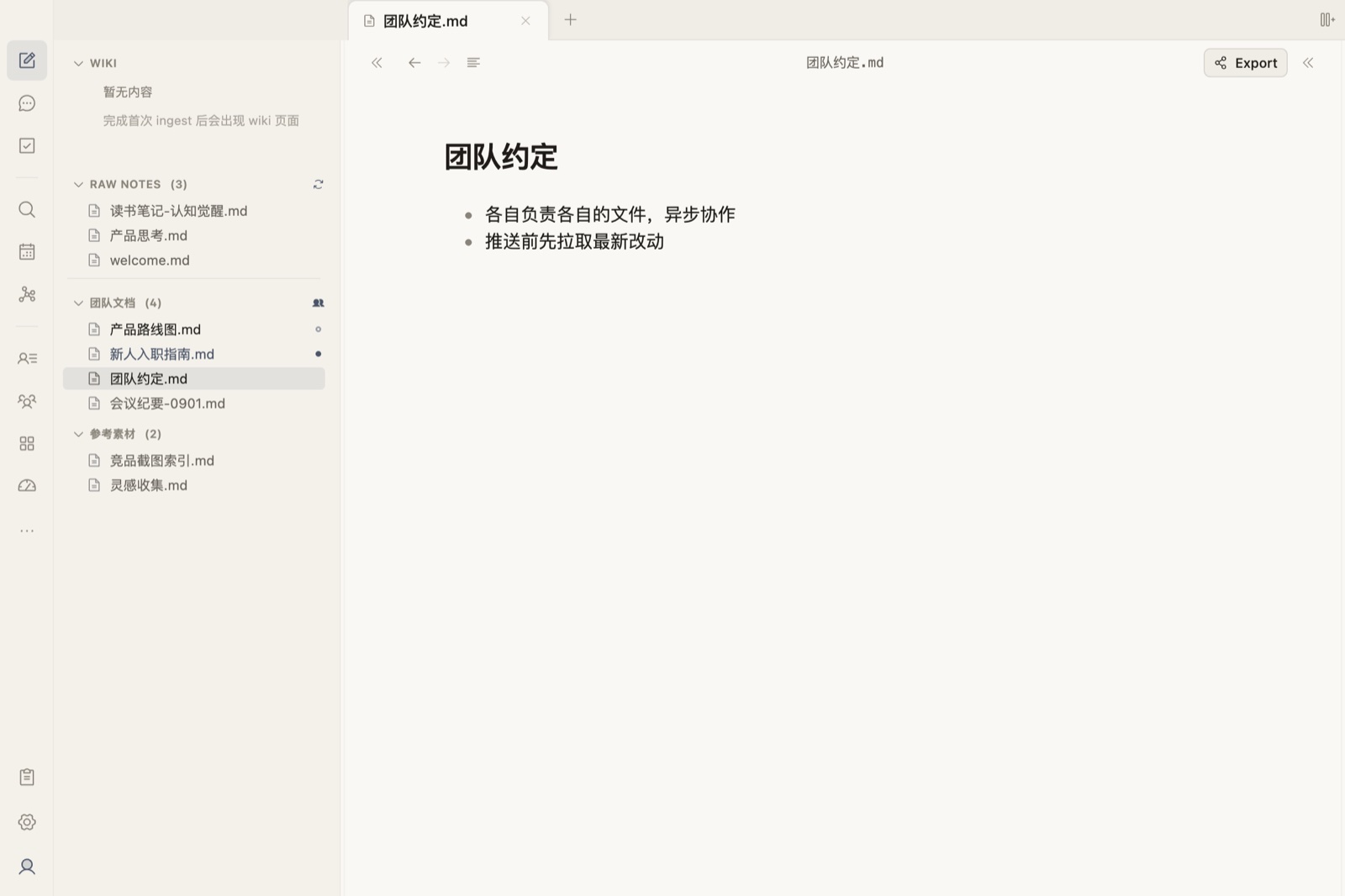The image size is (1345, 896).
Task: Collapse the 参考素材 section
Action: pyautogui.click(x=78, y=434)
